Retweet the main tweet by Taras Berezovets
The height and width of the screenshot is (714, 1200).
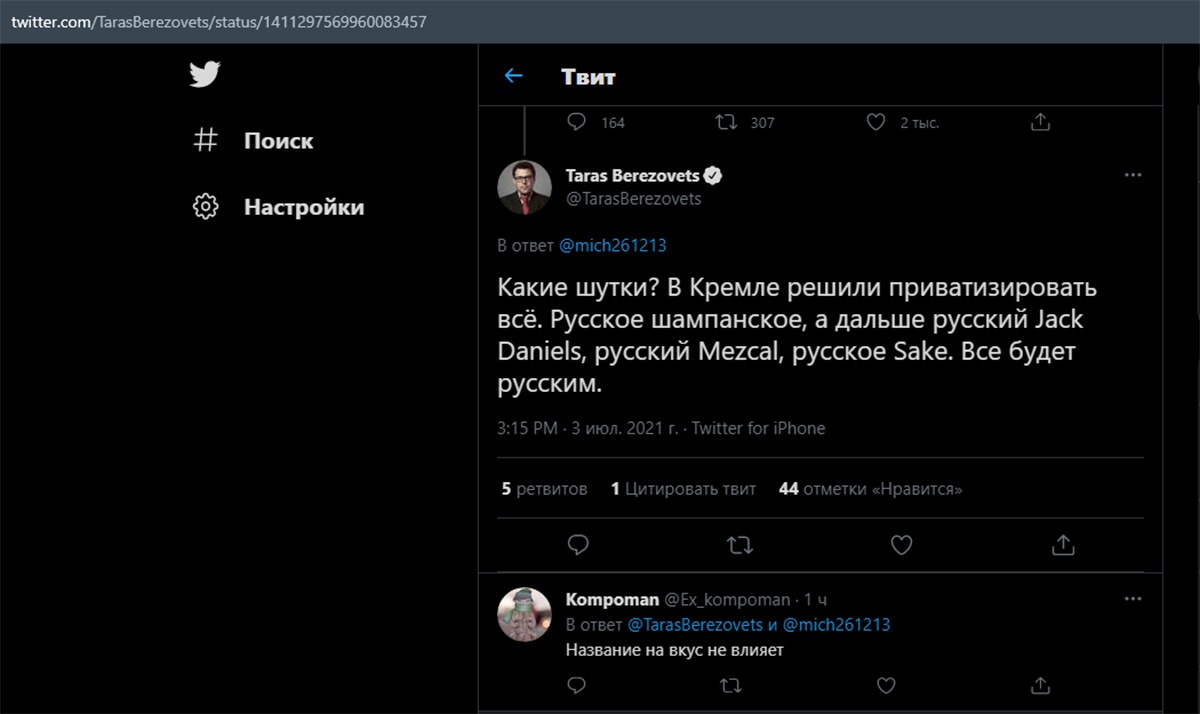pyautogui.click(x=739, y=545)
